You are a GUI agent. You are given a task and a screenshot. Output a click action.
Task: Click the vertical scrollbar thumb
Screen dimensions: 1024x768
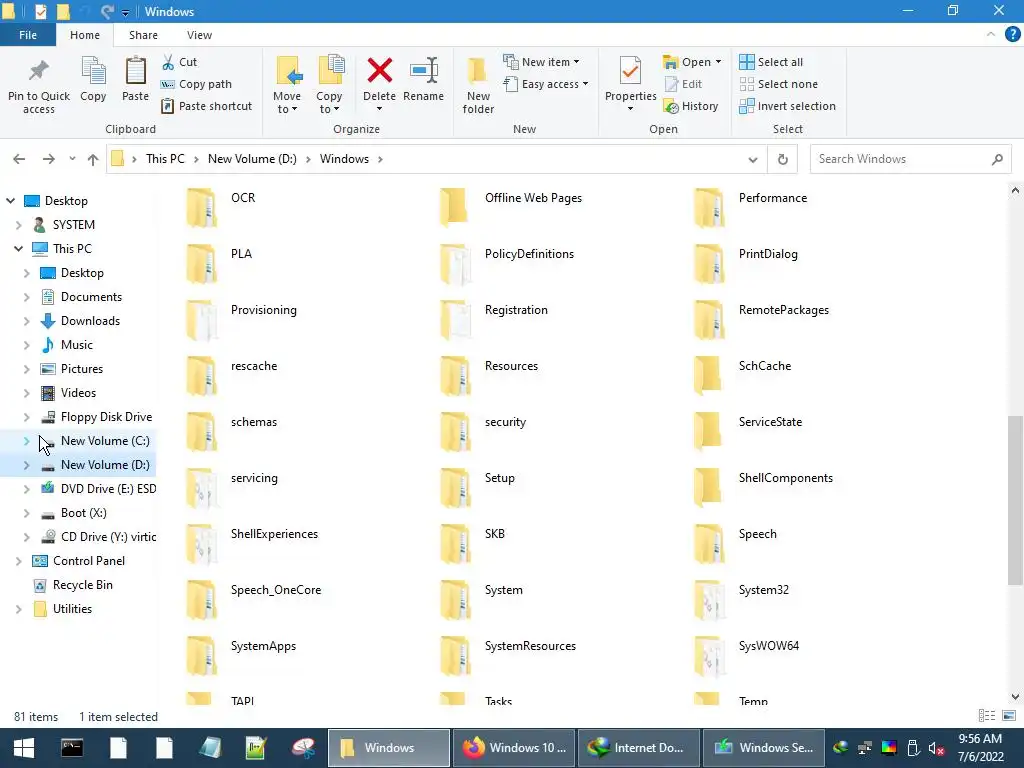coord(1015,500)
